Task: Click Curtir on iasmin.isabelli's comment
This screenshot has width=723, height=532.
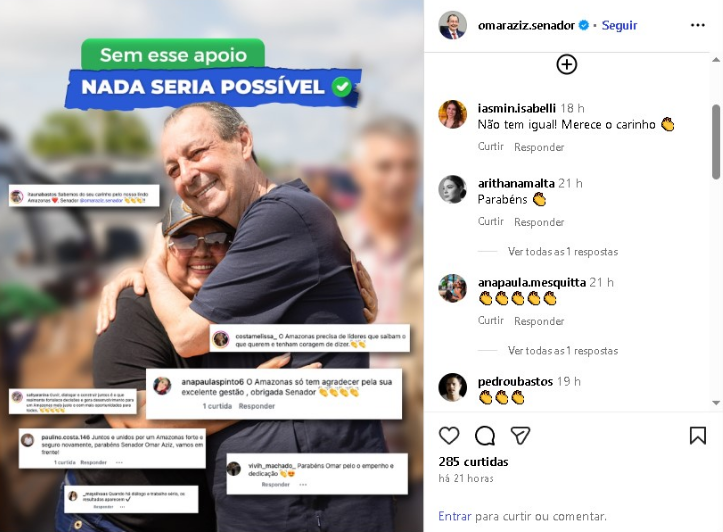Action: point(491,147)
